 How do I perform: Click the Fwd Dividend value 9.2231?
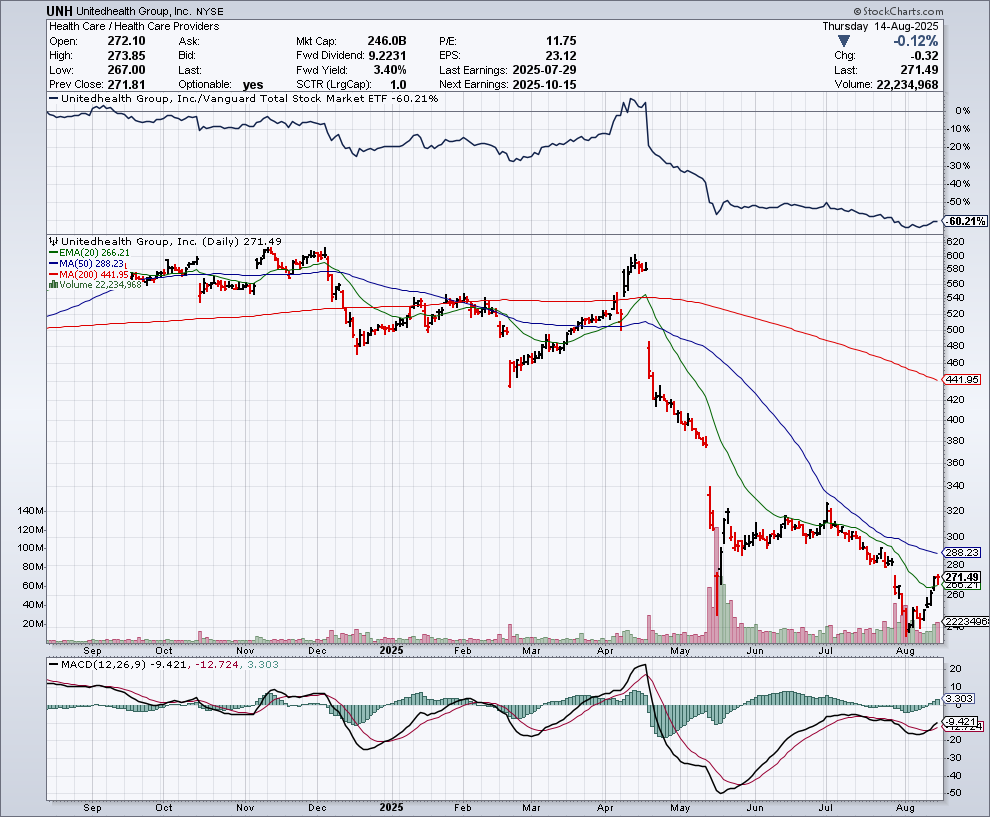[387, 56]
